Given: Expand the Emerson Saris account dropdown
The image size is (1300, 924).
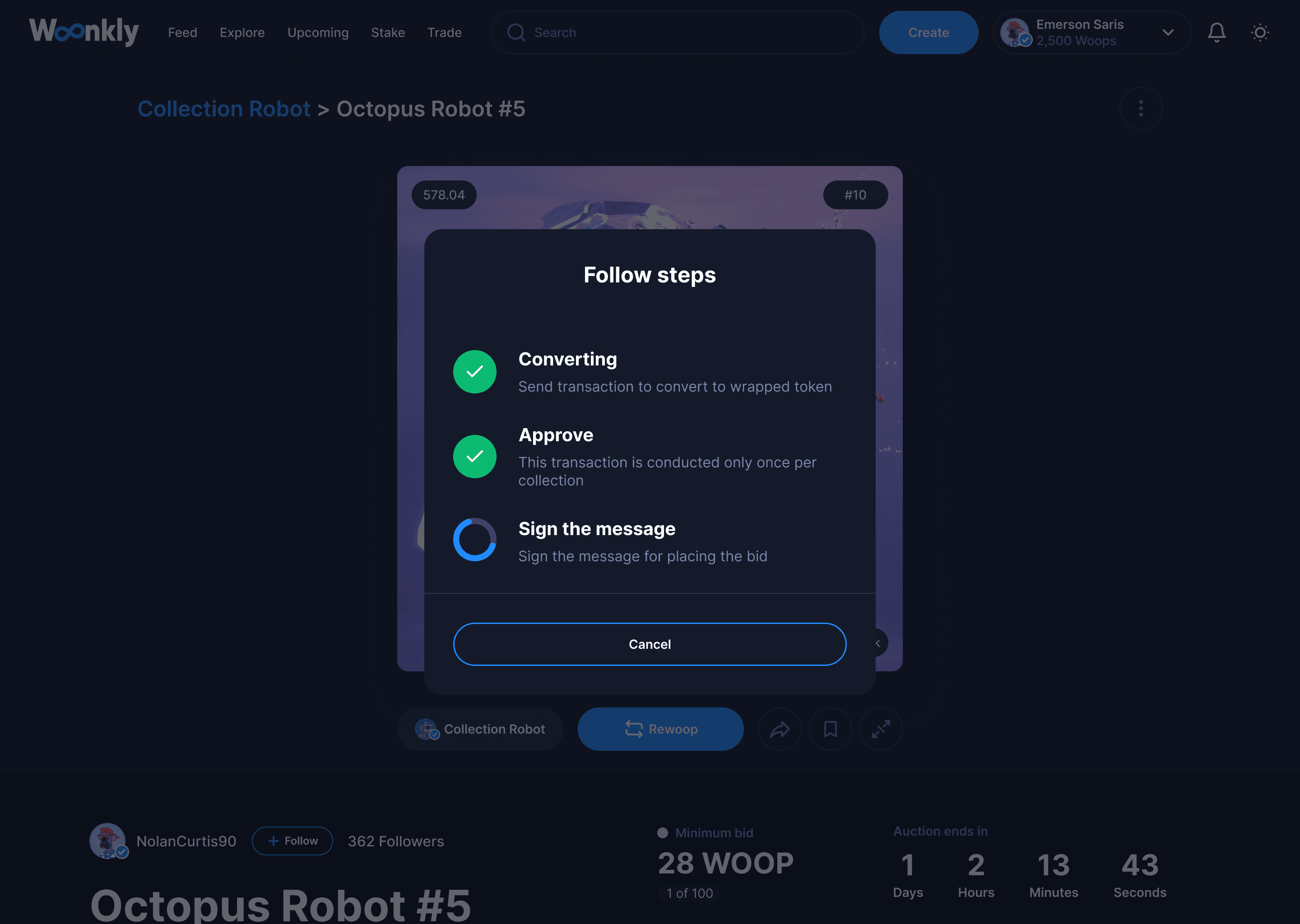Looking at the screenshot, I should (x=1168, y=32).
